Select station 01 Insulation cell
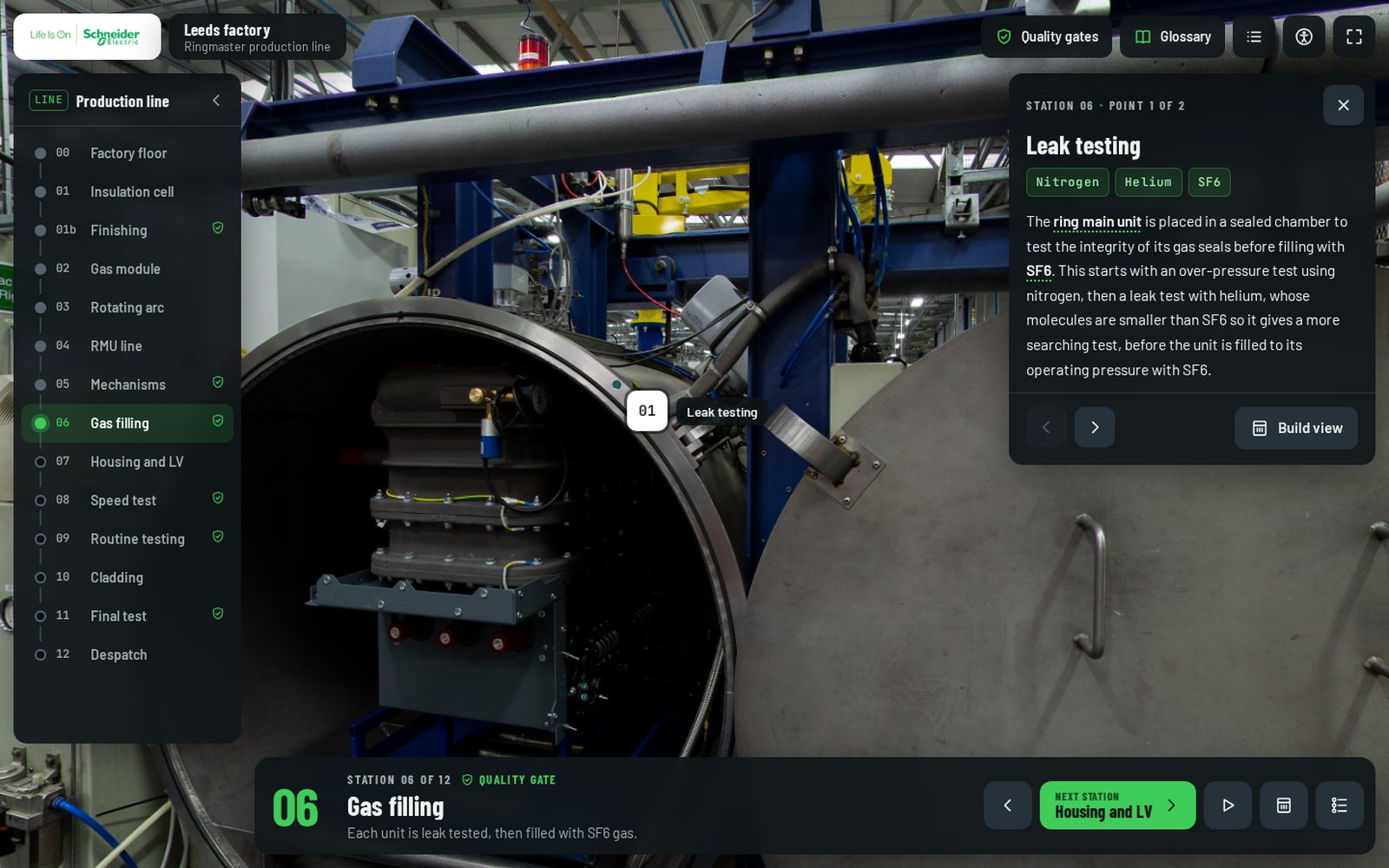This screenshot has height=868, width=1389. click(127, 192)
